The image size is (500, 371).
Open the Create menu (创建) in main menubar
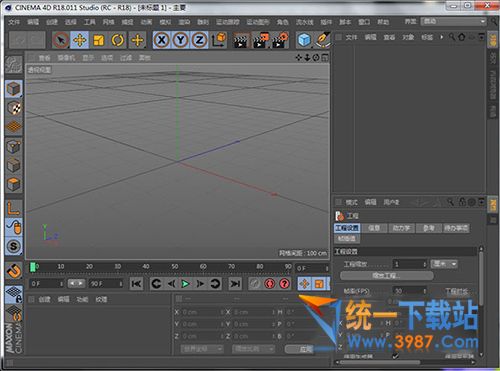pos(52,22)
